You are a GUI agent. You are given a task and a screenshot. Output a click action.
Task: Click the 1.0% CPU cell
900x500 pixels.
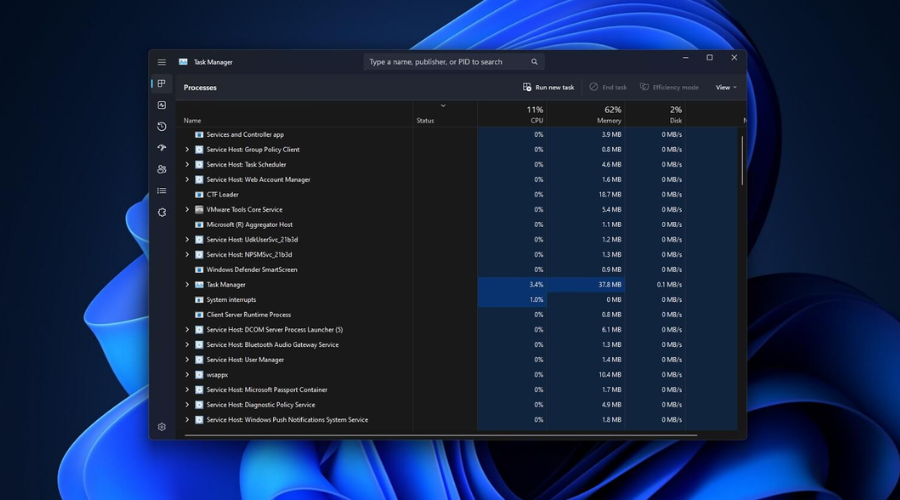coord(512,300)
